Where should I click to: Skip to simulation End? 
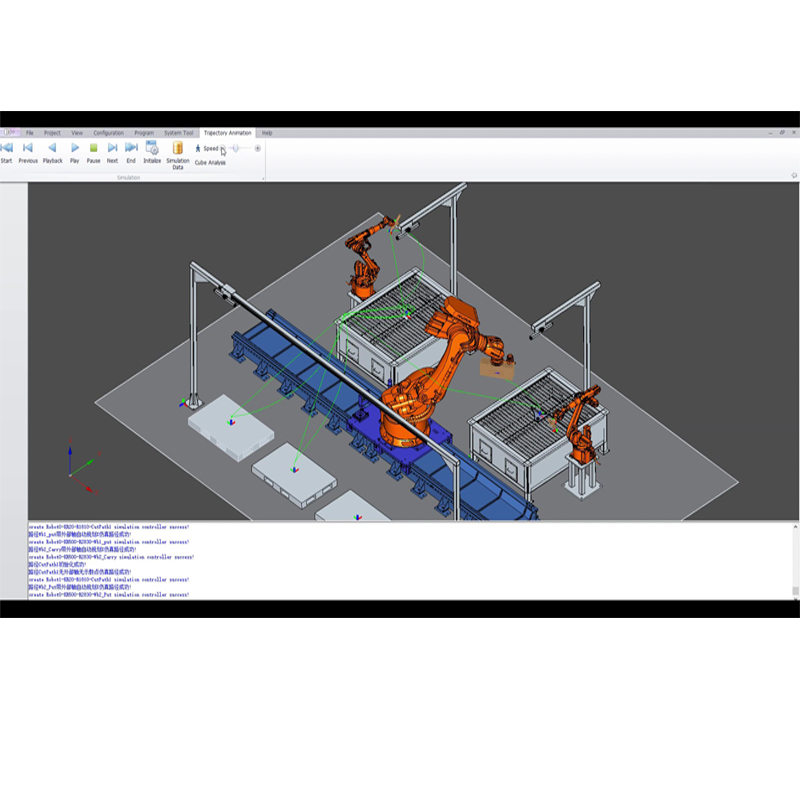pos(131,153)
